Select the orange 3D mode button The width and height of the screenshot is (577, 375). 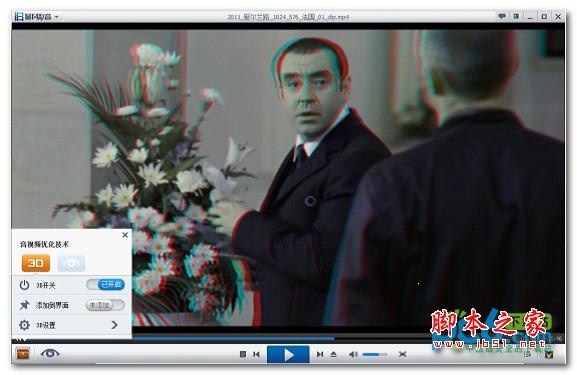36,263
